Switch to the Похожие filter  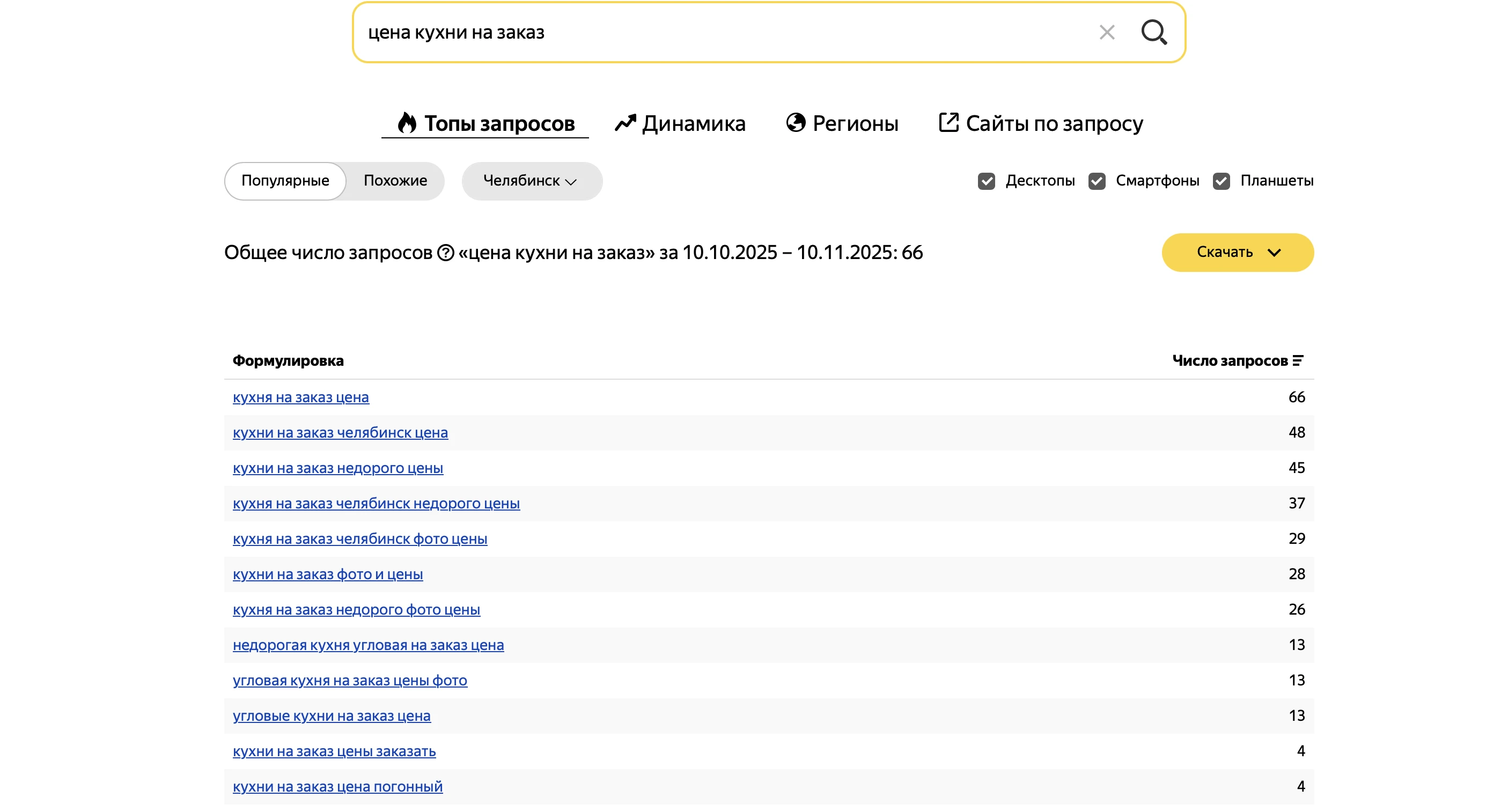395,181
